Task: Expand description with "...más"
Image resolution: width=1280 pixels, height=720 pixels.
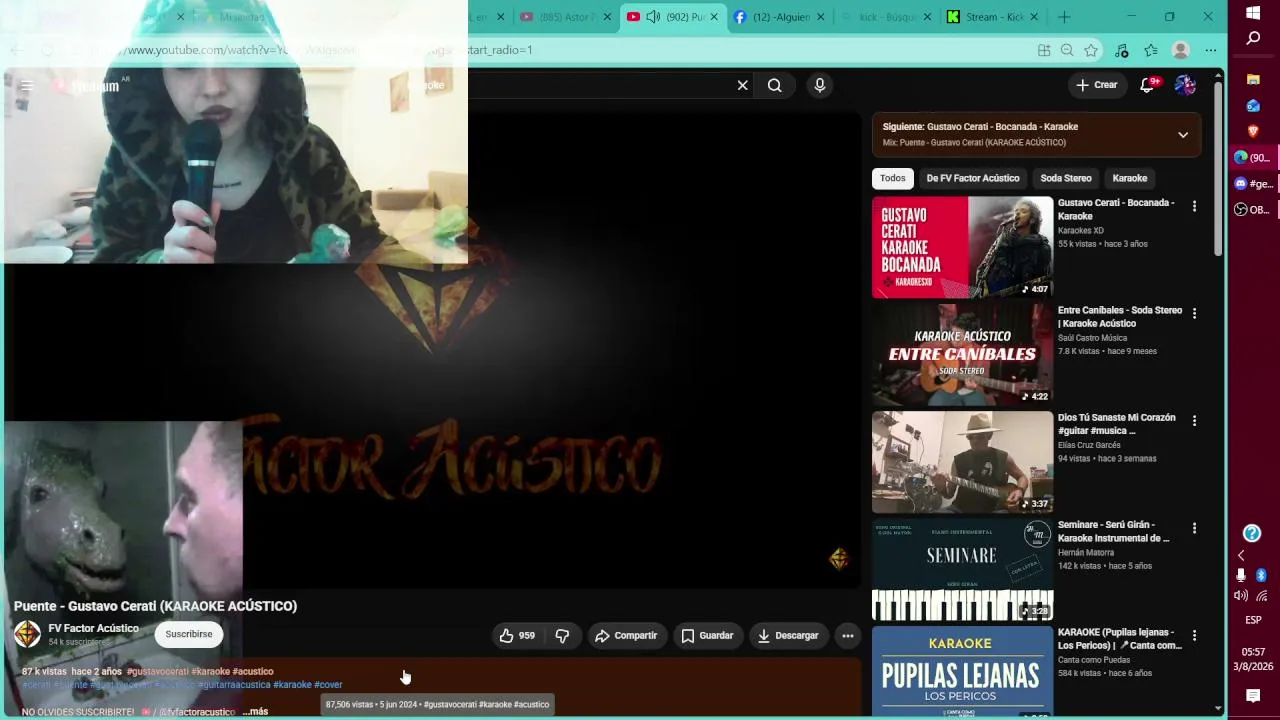Action: point(255,712)
